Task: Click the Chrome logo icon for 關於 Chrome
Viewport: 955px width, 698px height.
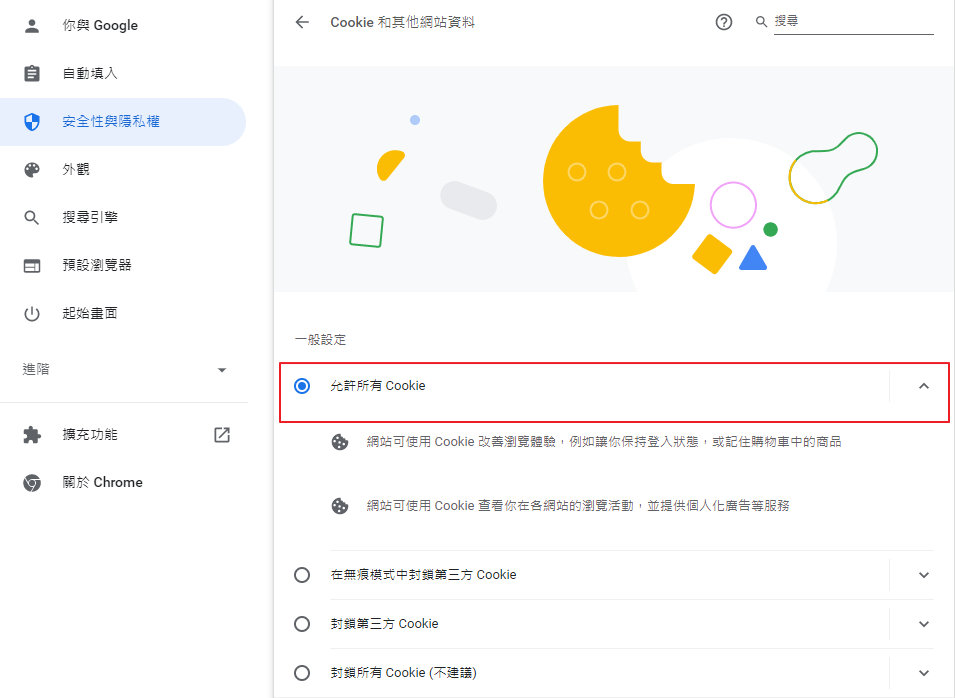Action: (32, 482)
